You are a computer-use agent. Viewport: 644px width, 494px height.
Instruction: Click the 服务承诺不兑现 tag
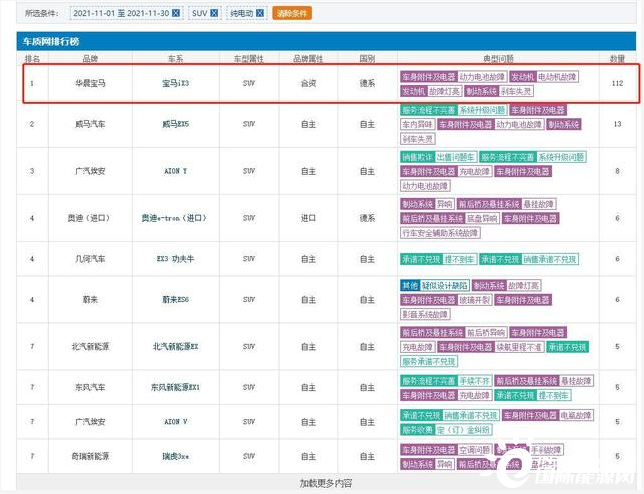point(429,362)
